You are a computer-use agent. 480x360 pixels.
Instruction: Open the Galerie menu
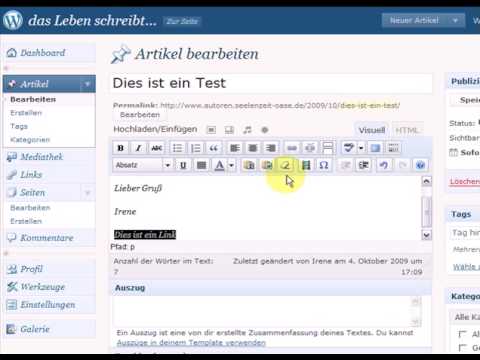(x=35, y=329)
